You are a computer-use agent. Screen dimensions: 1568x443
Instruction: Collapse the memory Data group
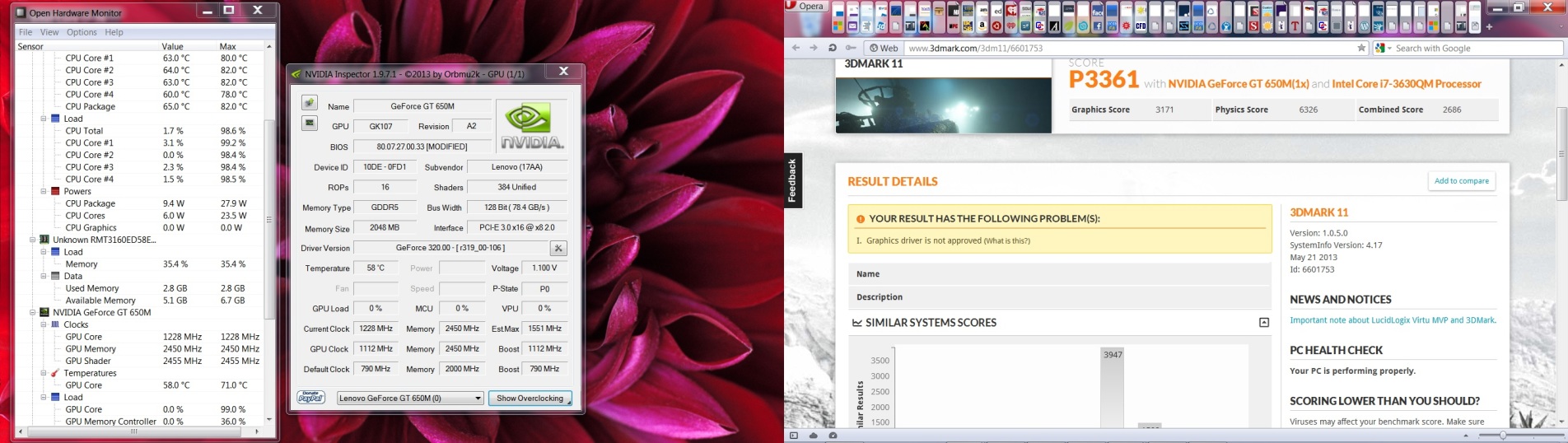[44, 276]
